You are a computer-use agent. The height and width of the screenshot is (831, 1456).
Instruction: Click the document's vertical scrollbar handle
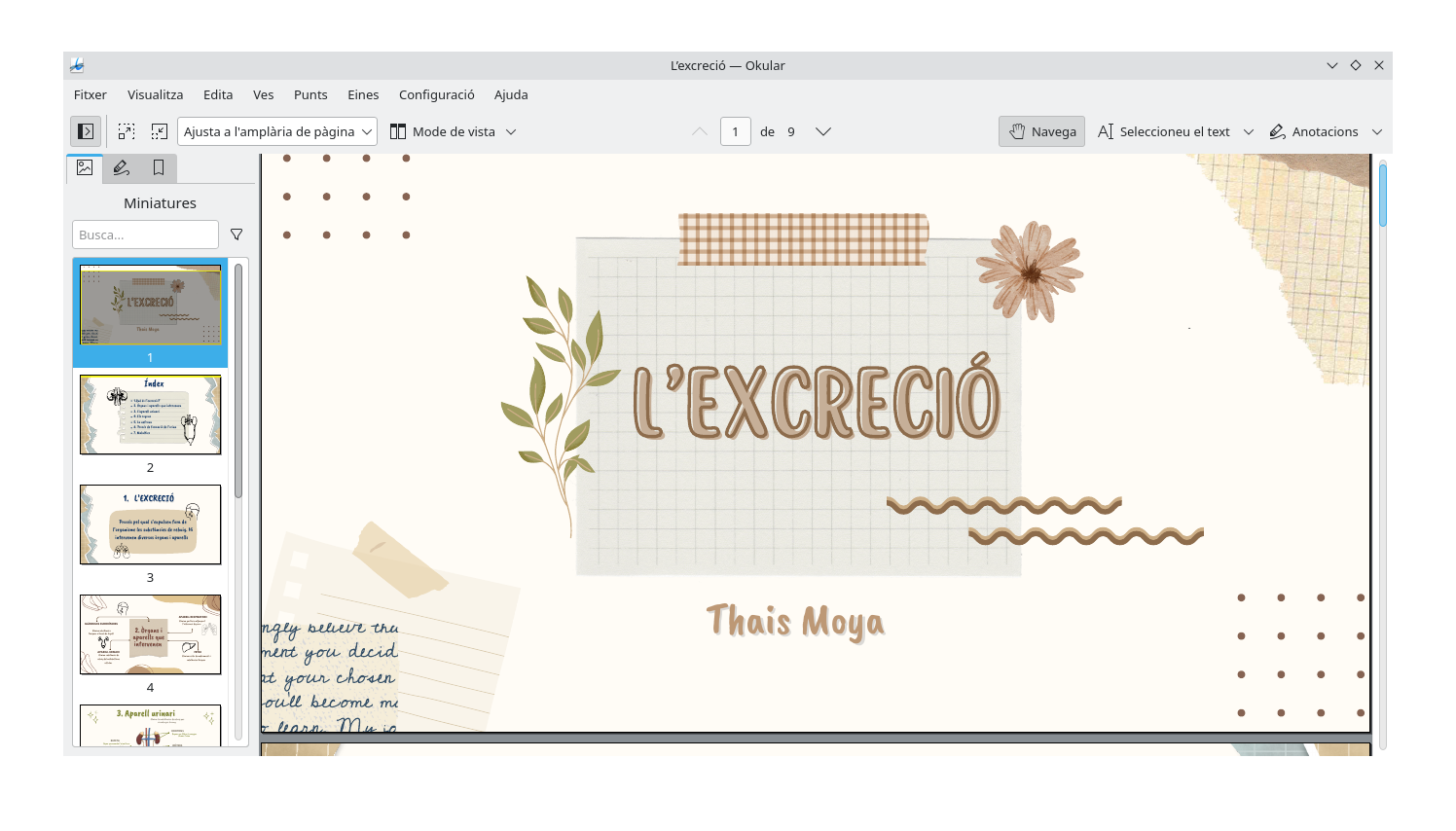point(1382,196)
